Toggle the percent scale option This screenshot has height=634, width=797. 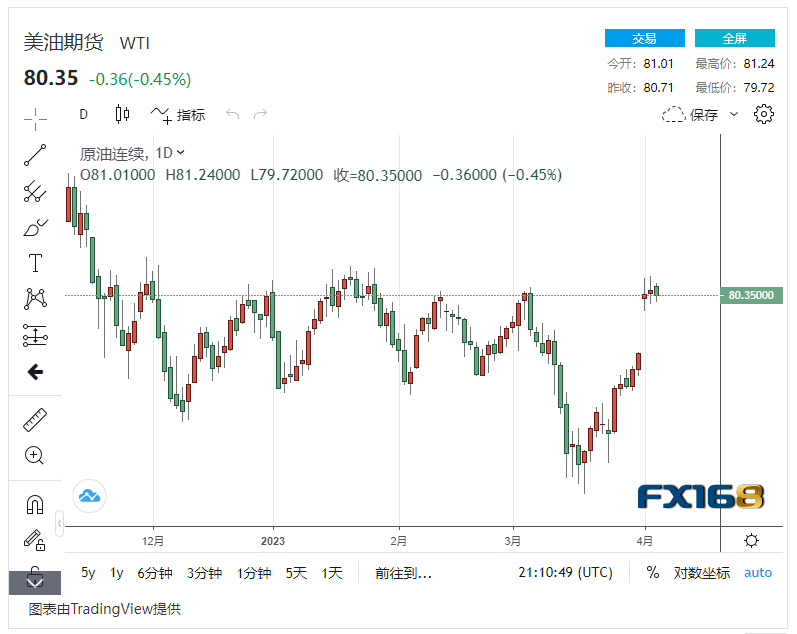(653, 573)
